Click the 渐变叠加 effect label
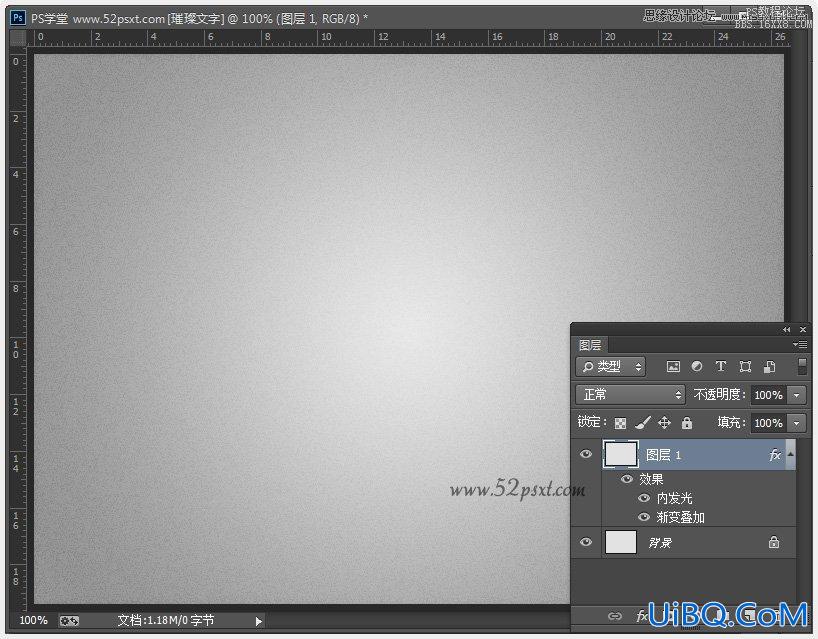The width and height of the screenshot is (818, 639). point(680,517)
